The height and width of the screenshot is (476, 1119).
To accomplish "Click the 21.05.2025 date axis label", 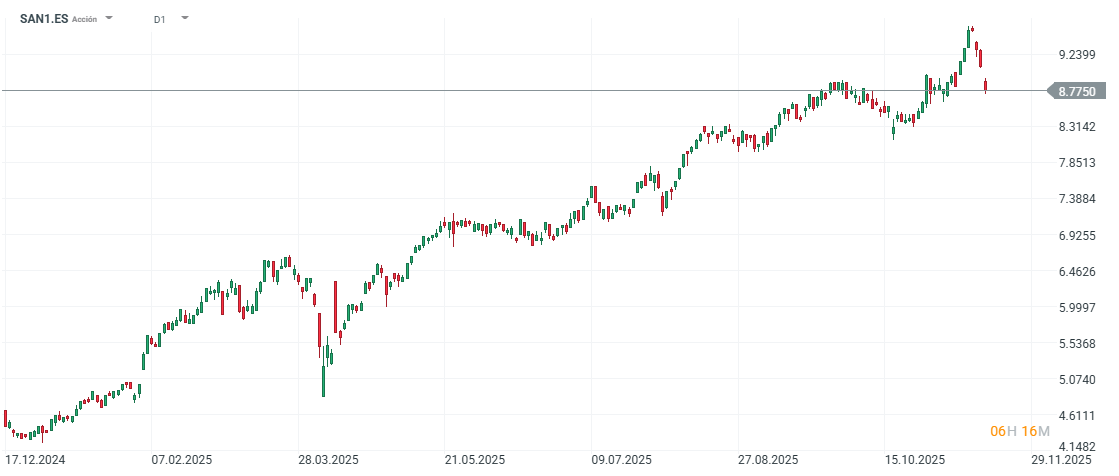I will pos(475,460).
